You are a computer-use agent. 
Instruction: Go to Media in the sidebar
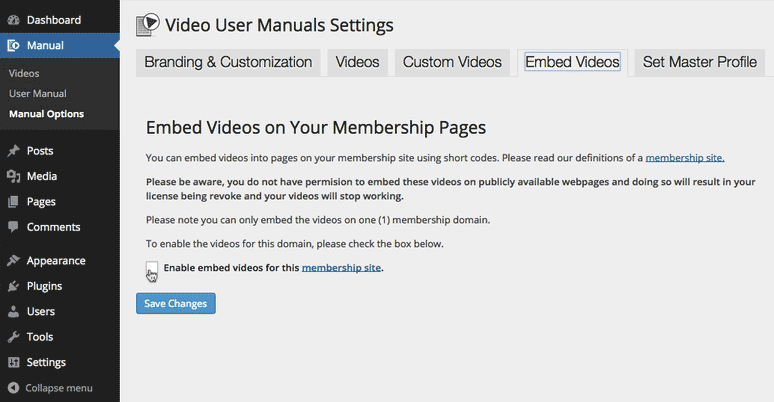point(42,176)
